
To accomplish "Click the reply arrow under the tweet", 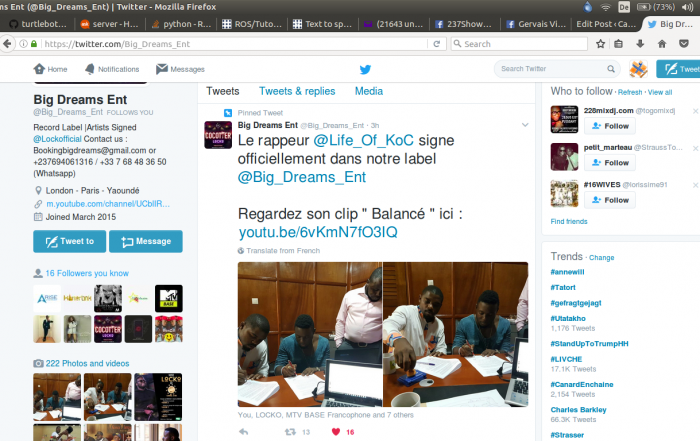I will pos(243,432).
